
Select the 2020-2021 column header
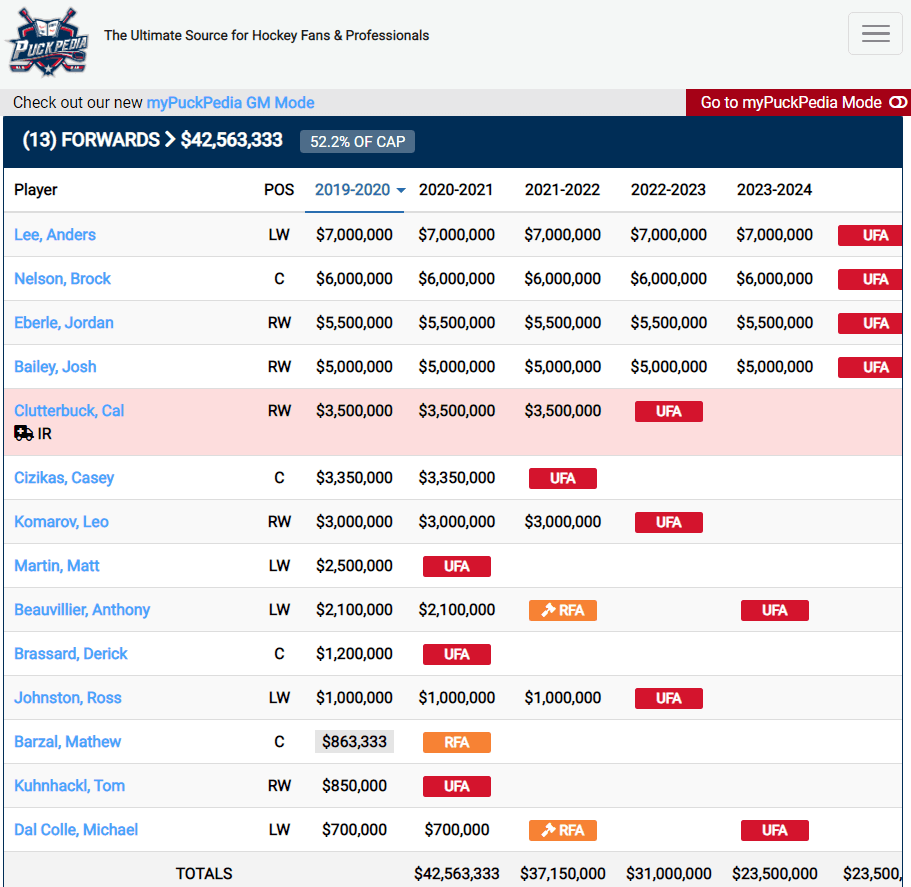(456, 190)
